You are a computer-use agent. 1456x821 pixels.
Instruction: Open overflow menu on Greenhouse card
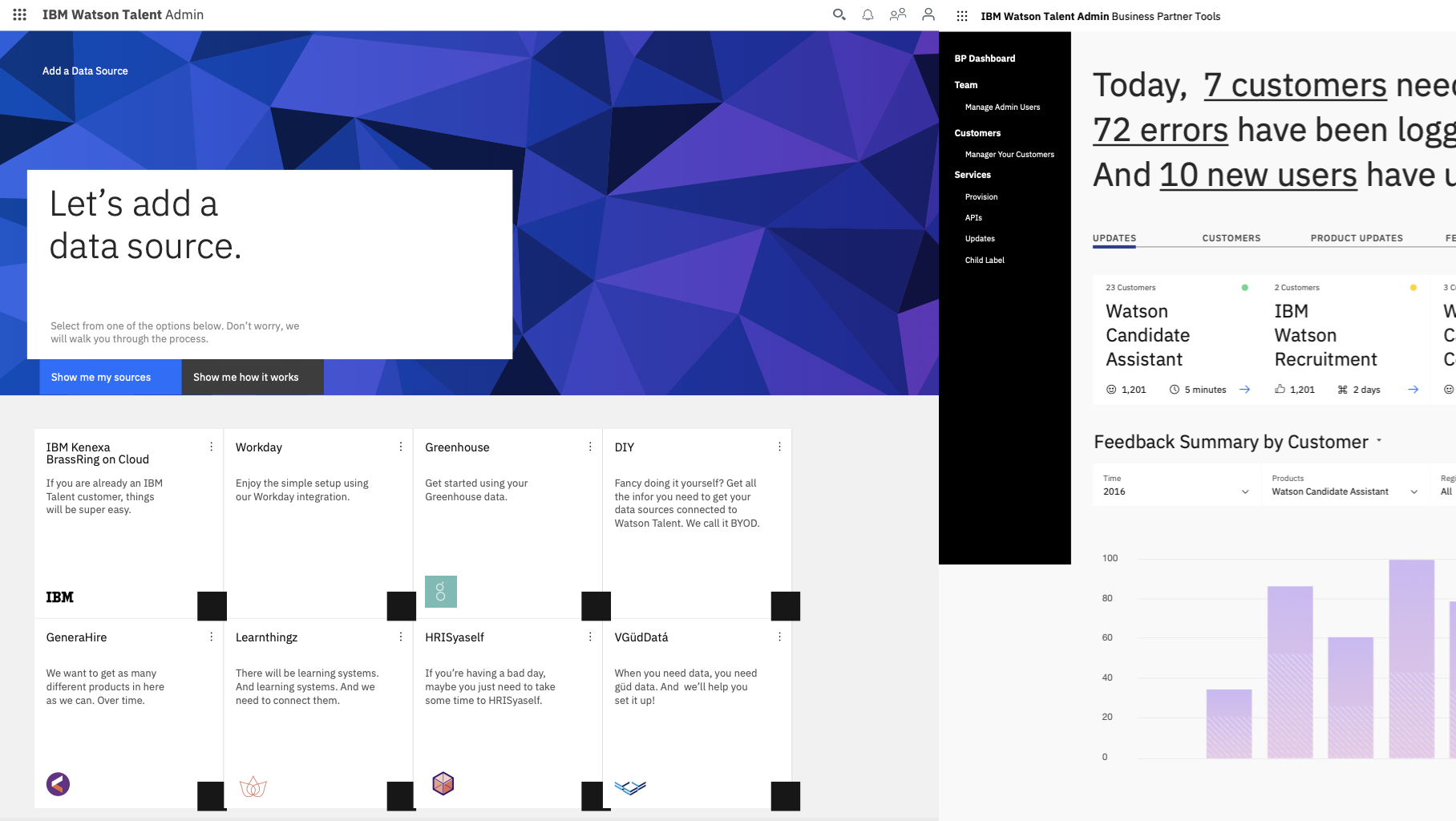pyautogui.click(x=590, y=447)
